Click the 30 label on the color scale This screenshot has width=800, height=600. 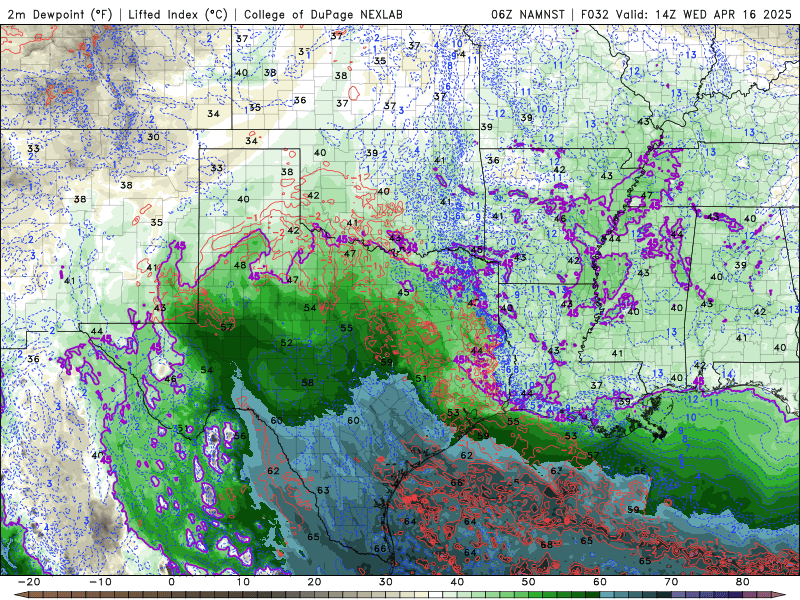[386, 582]
